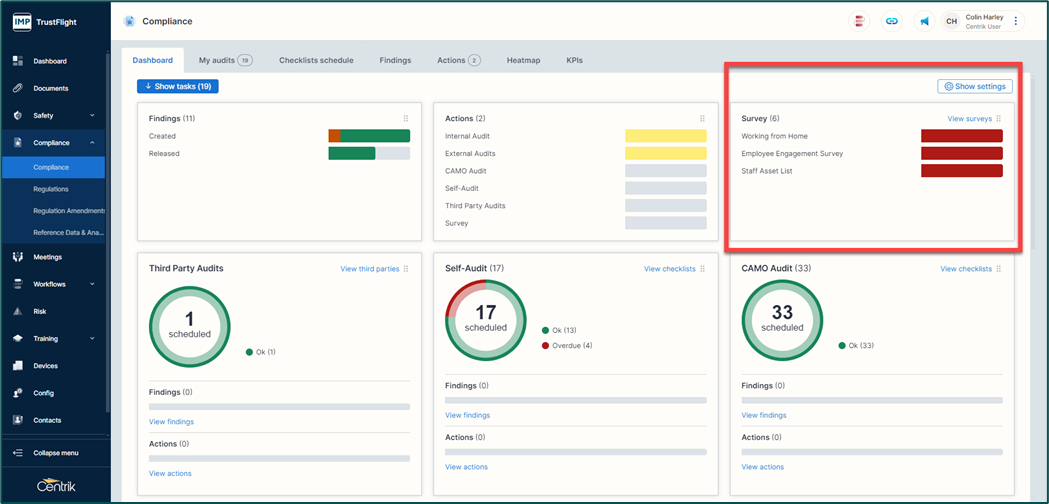Open the View surveys link
Screen dimensions: 1049x504
(969, 119)
